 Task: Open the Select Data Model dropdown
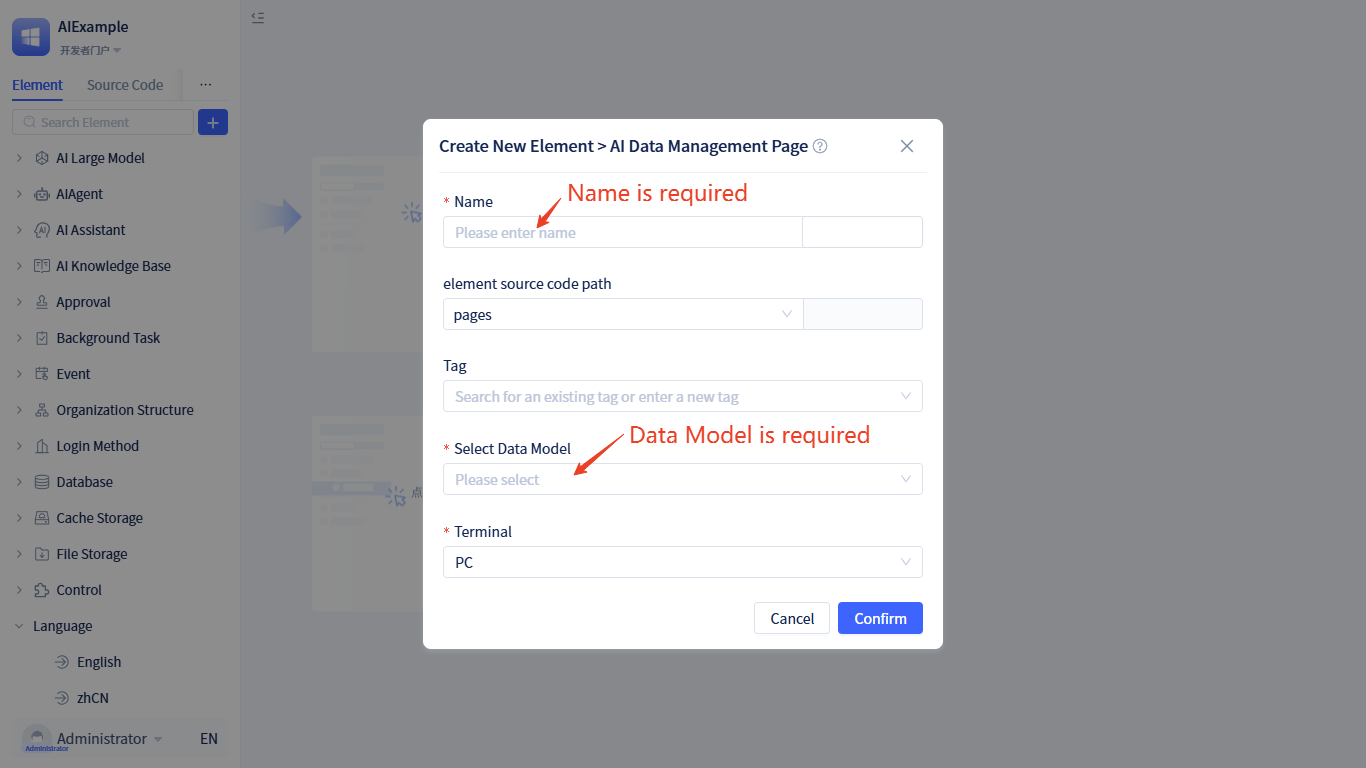click(x=683, y=479)
